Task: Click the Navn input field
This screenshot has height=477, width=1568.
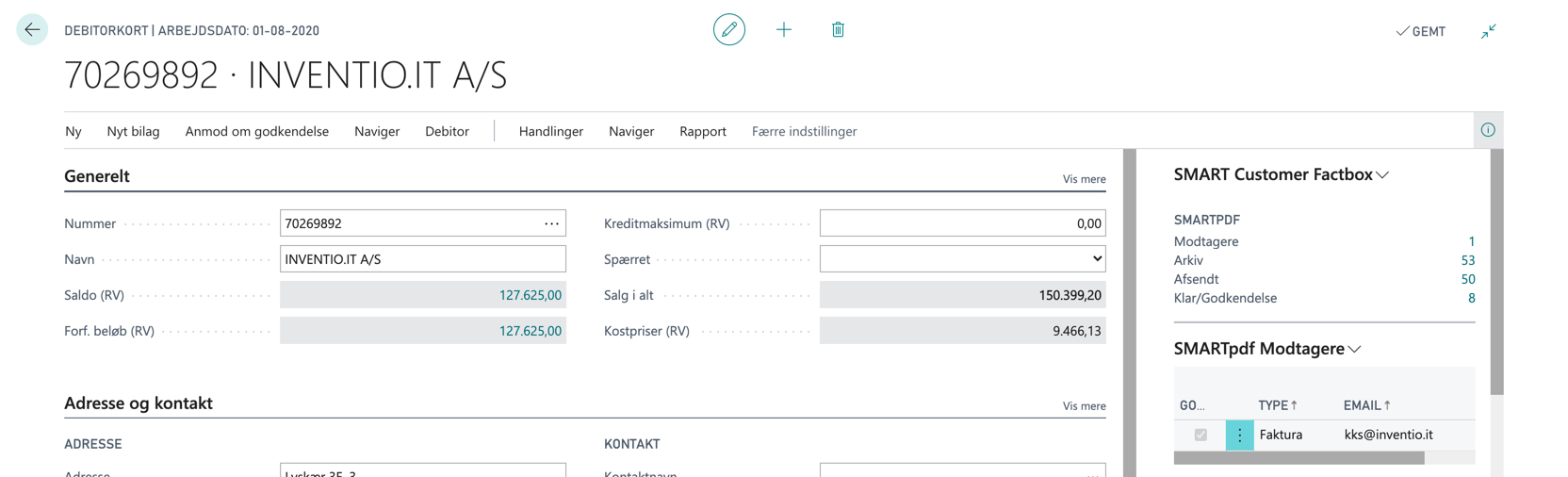Action: coord(423,259)
